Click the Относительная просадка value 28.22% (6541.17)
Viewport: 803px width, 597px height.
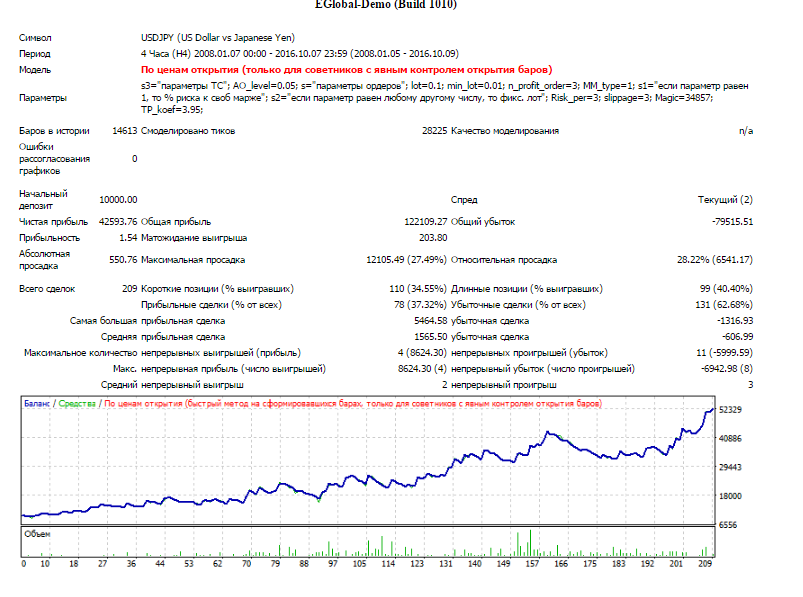tap(715, 260)
